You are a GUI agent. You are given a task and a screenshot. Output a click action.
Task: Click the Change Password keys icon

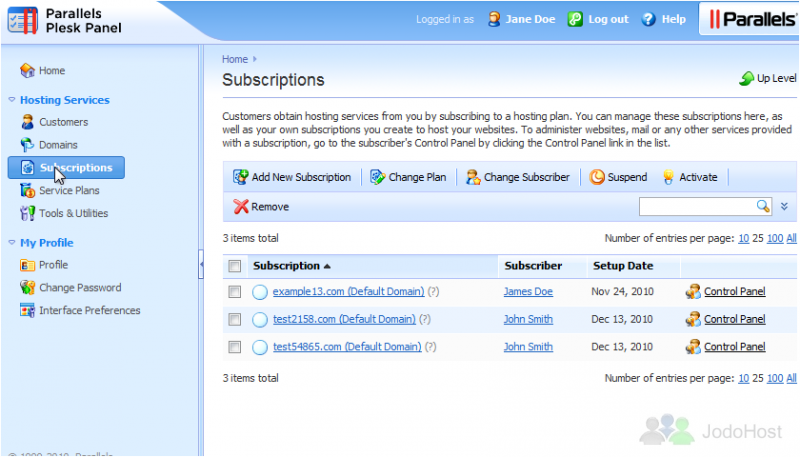click(x=27, y=288)
